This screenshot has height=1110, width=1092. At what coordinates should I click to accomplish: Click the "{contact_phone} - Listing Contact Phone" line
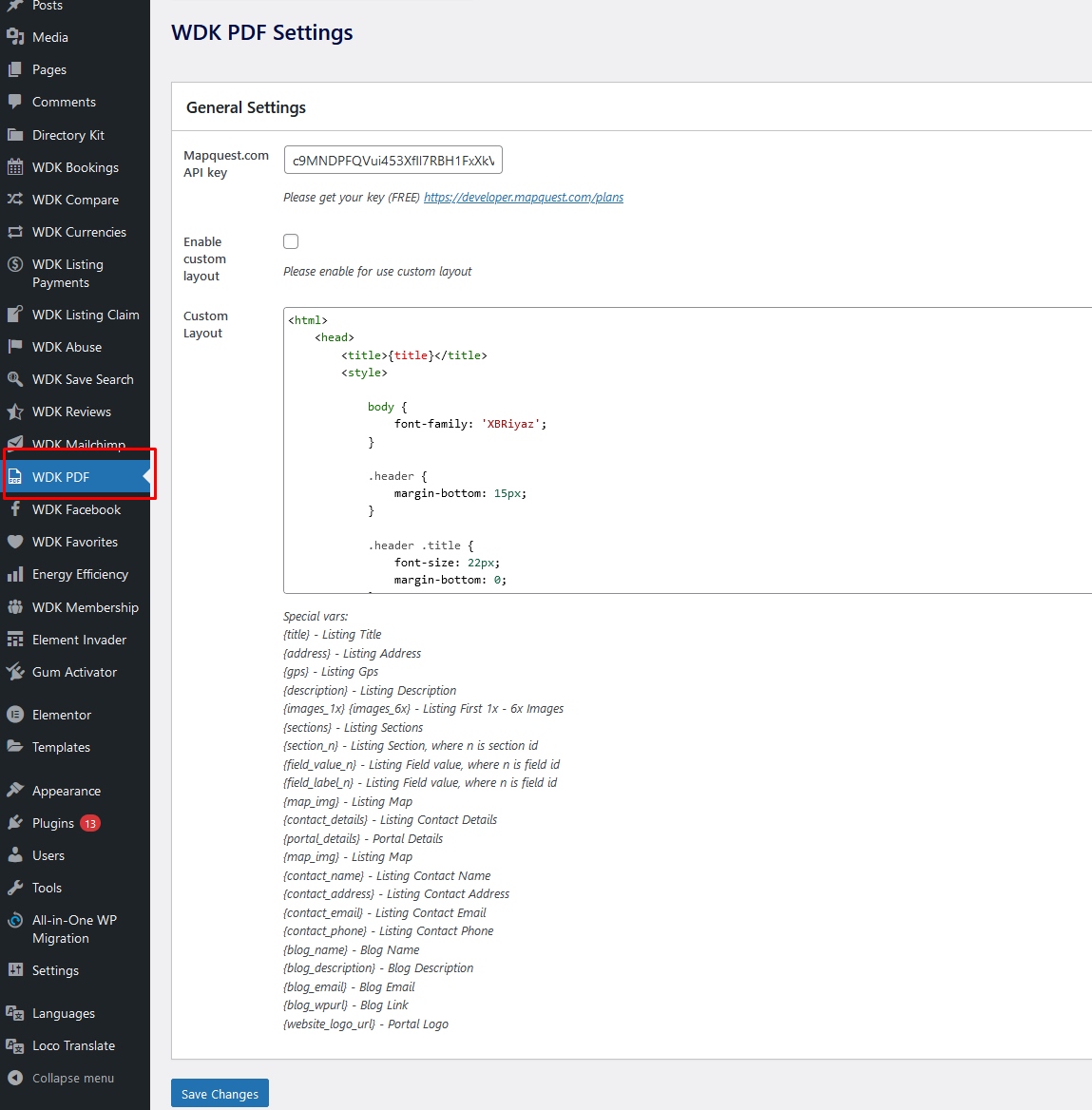388,931
